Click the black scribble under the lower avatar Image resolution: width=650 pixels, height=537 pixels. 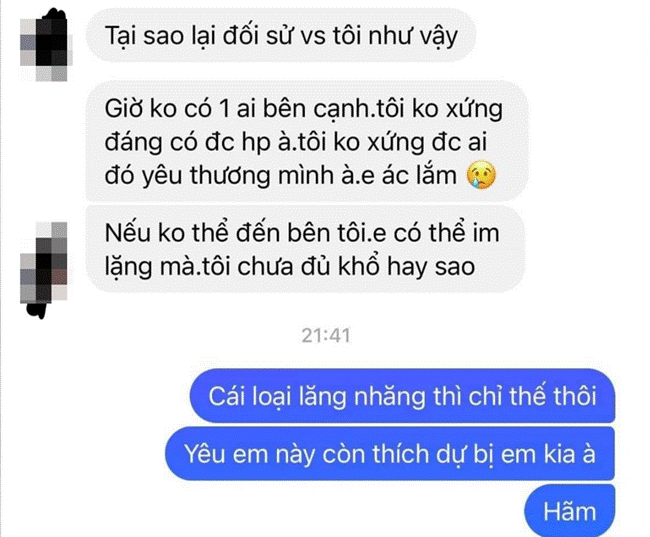pyautogui.click(x=38, y=311)
